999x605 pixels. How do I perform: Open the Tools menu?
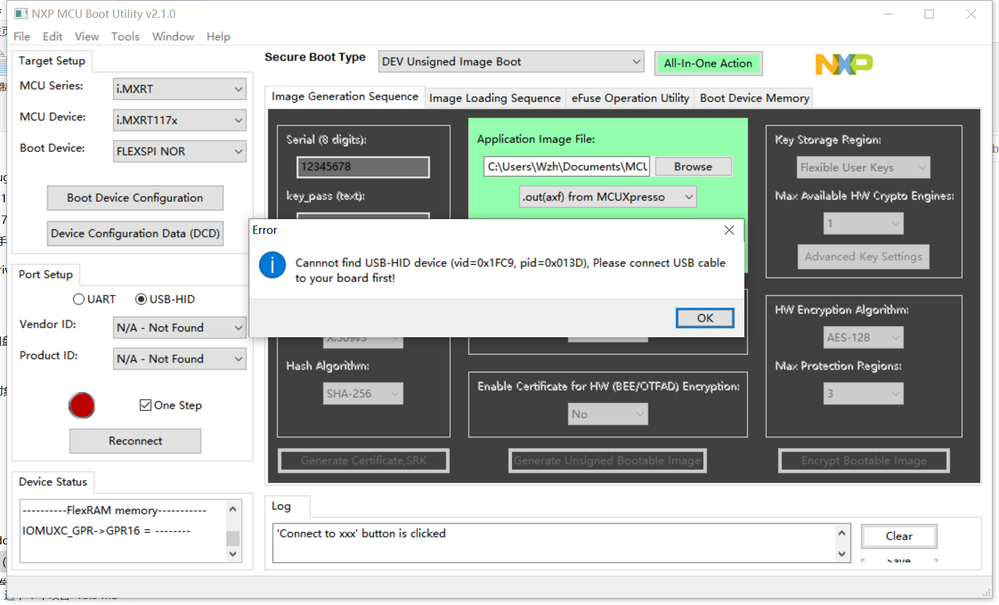pos(125,36)
